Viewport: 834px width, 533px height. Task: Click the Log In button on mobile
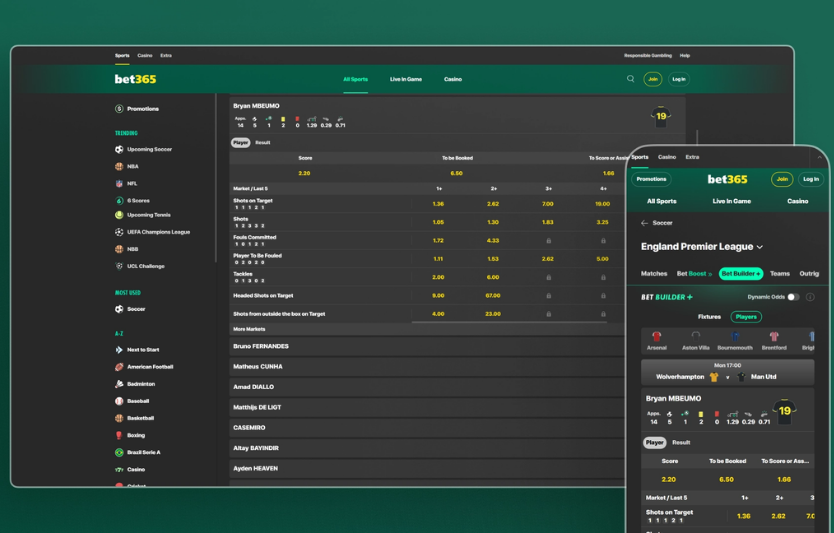coord(810,179)
